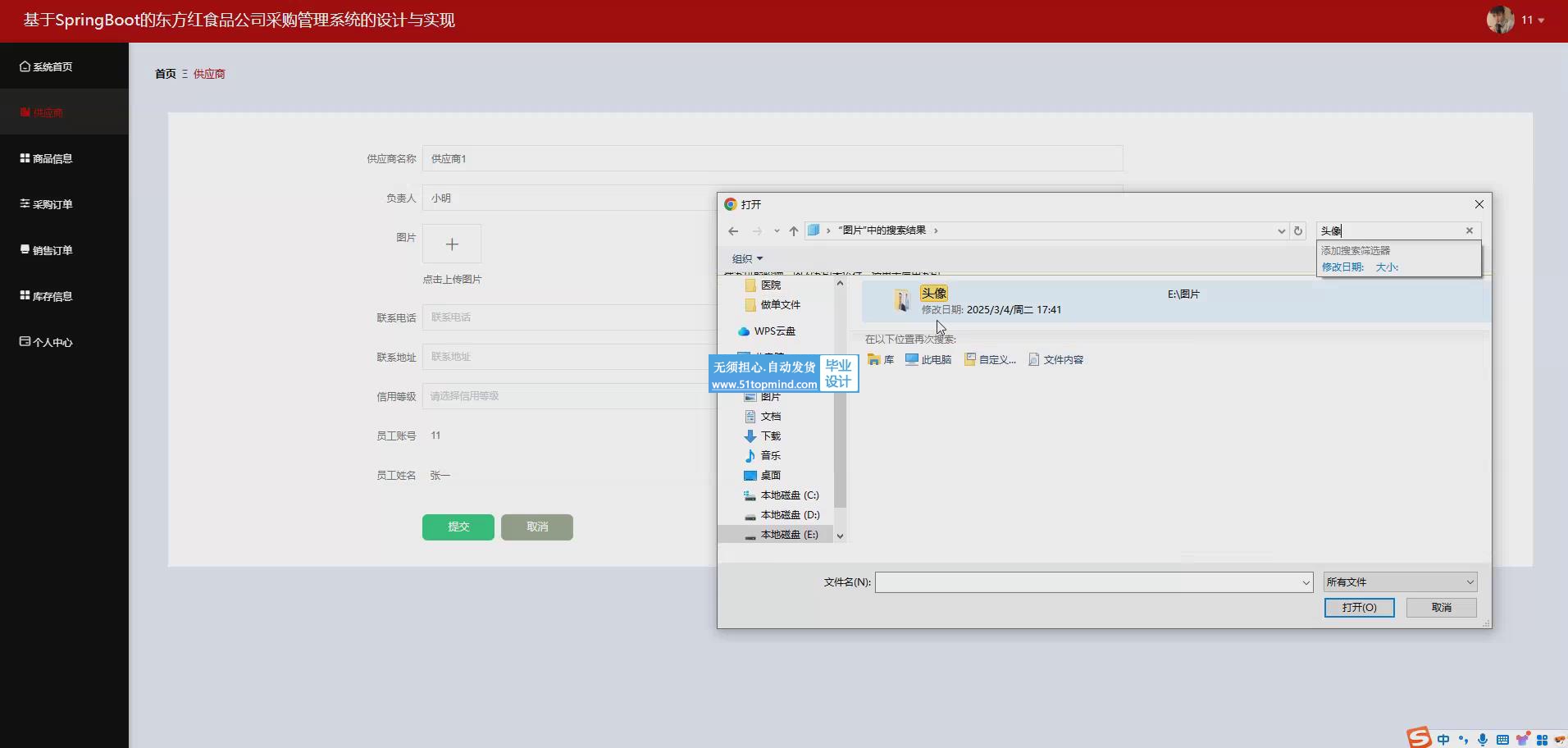This screenshot has height=748, width=1568.
Task: Open user account menu 11 at top right
Action: [1517, 20]
